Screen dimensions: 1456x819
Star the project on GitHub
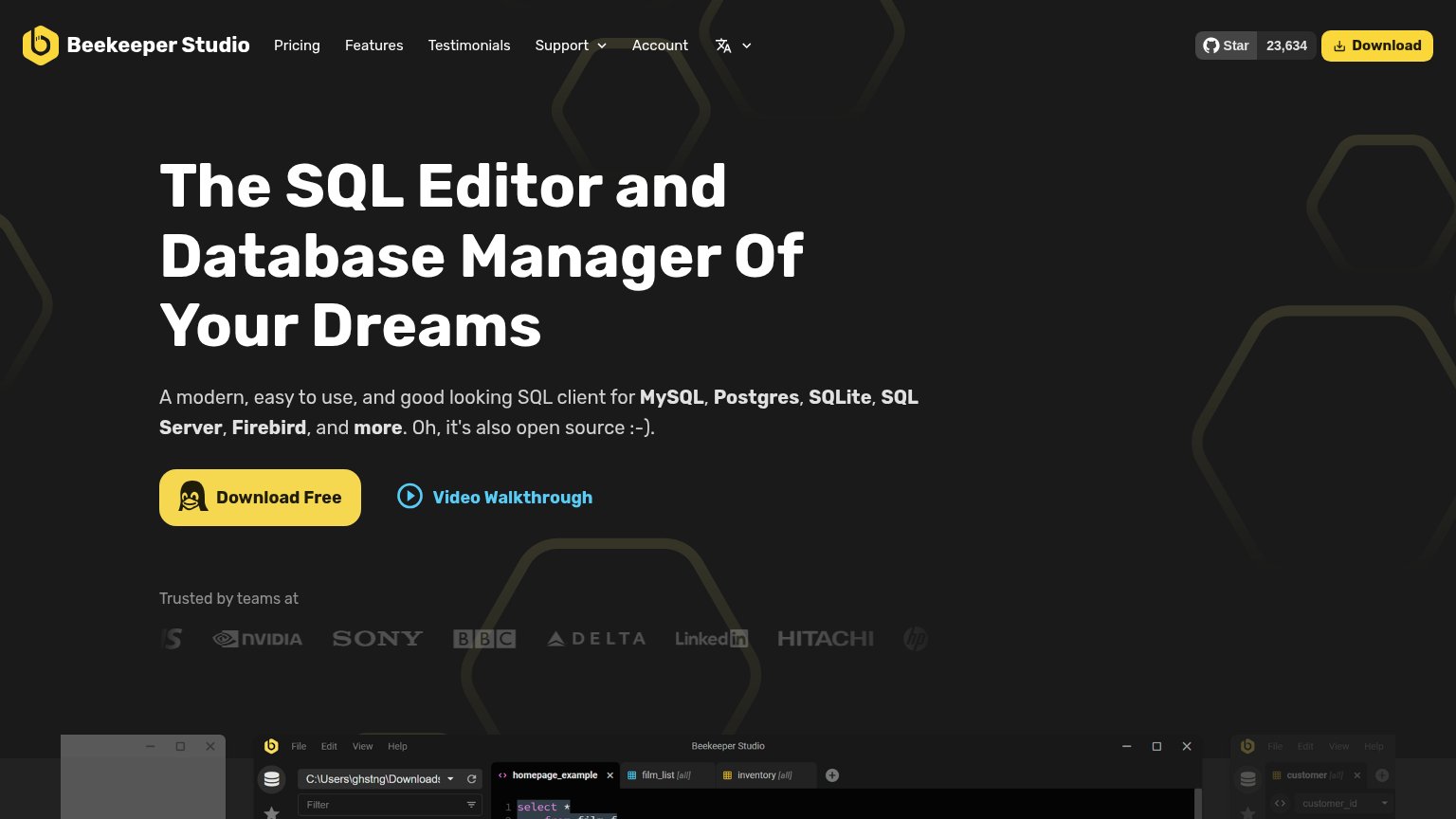(1226, 45)
